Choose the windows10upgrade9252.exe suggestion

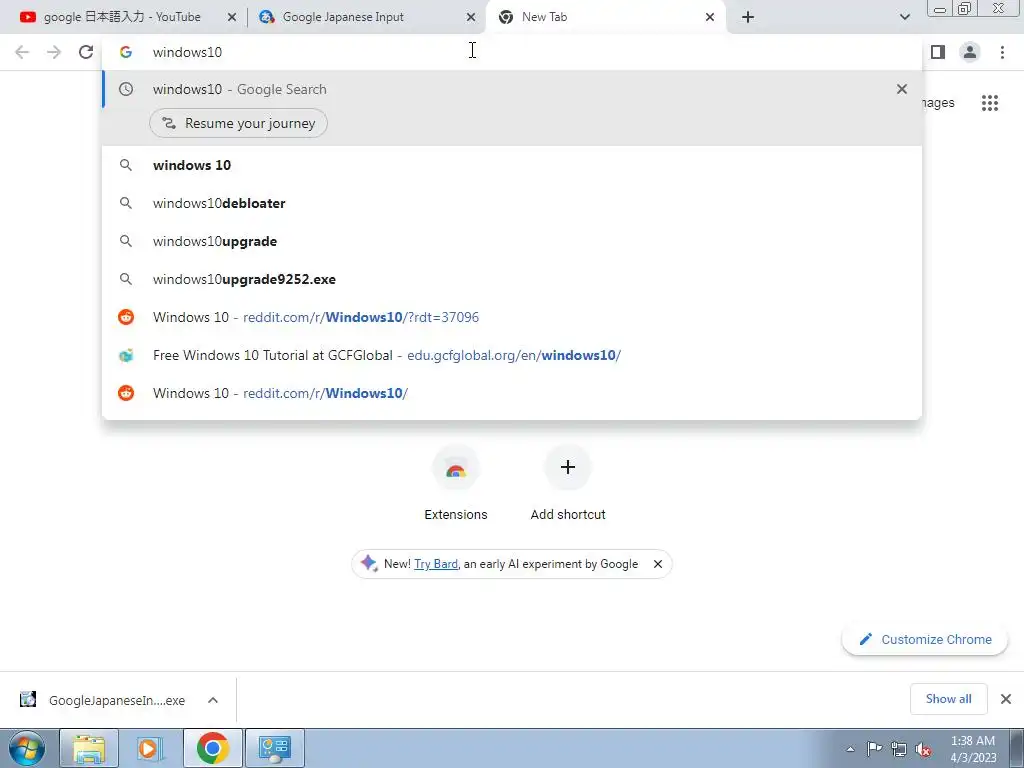click(512, 279)
